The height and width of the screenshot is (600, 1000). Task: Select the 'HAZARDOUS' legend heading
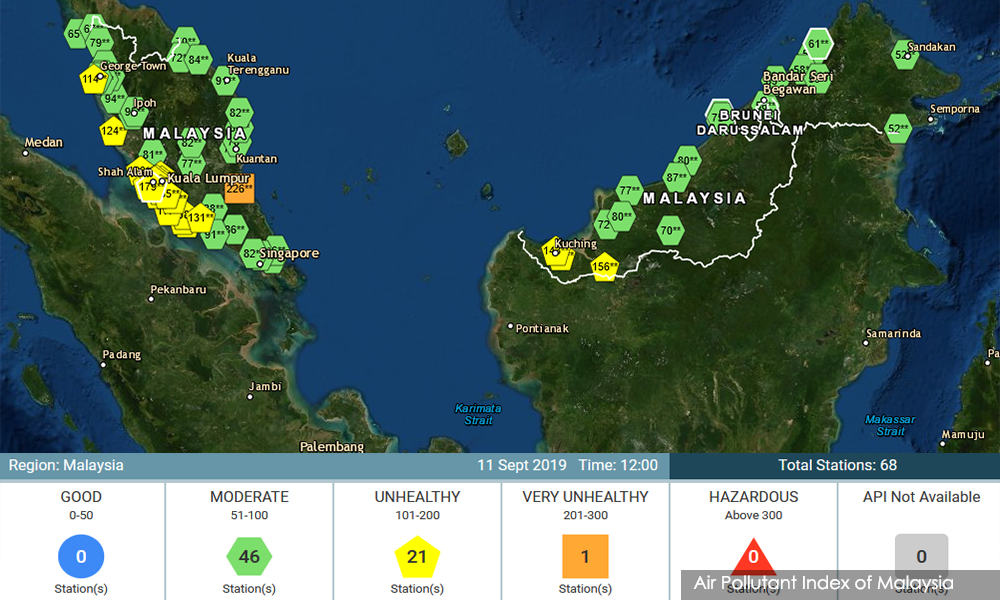753,497
